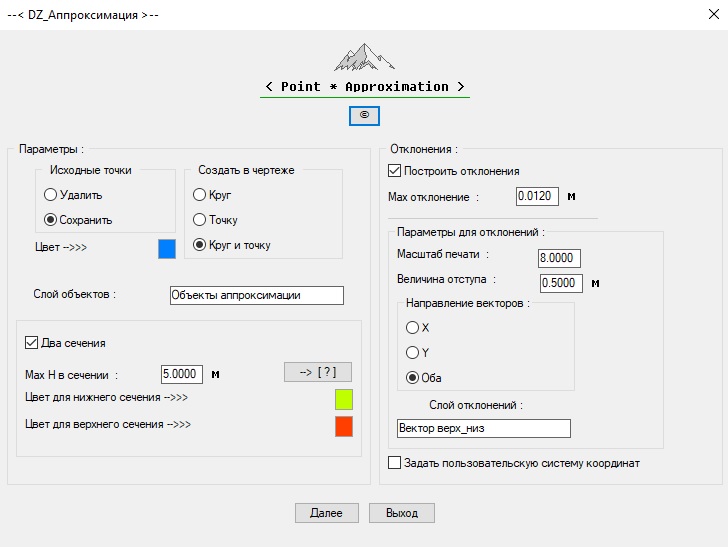
Task: Click the Слой объектов text field
Action: click(x=256, y=295)
